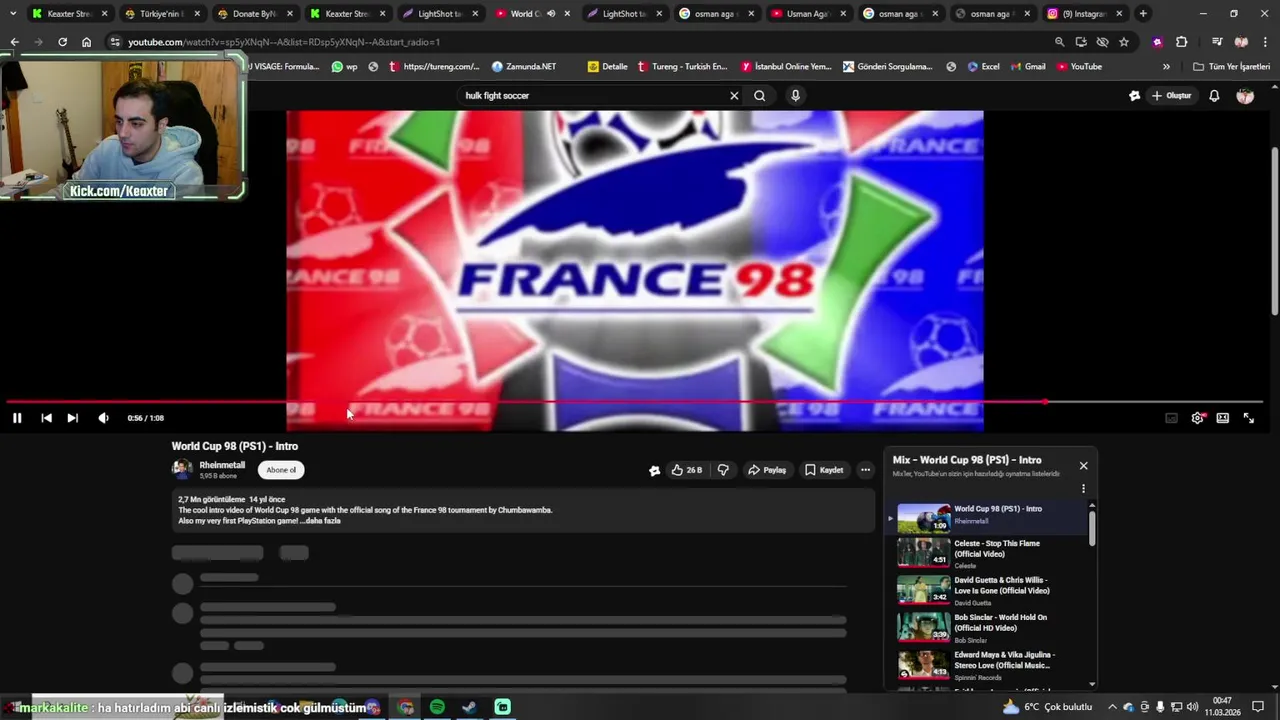Click the Rheinmetall channel avatar
This screenshot has width=1280, height=720.
coord(182,469)
